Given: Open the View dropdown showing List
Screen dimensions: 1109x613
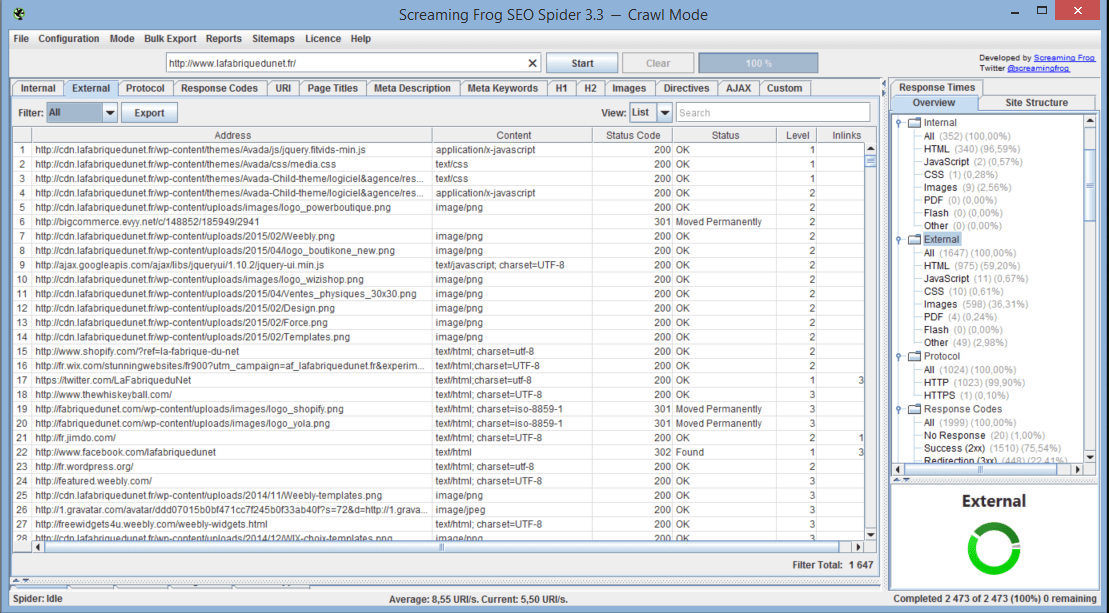Looking at the screenshot, I should coord(664,113).
